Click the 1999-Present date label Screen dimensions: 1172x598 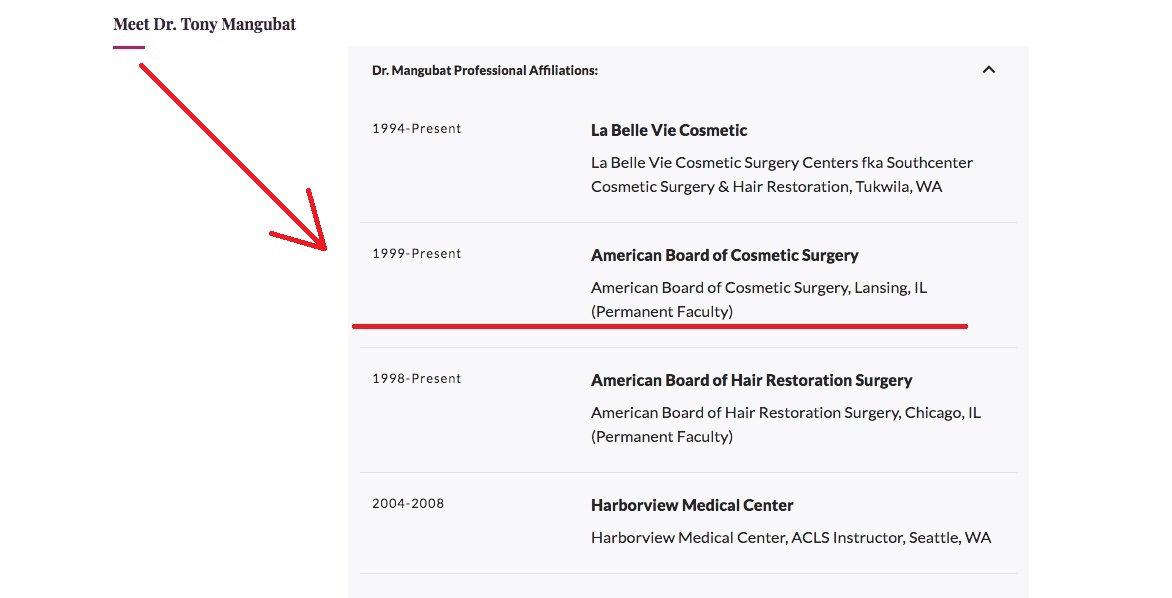tap(416, 253)
